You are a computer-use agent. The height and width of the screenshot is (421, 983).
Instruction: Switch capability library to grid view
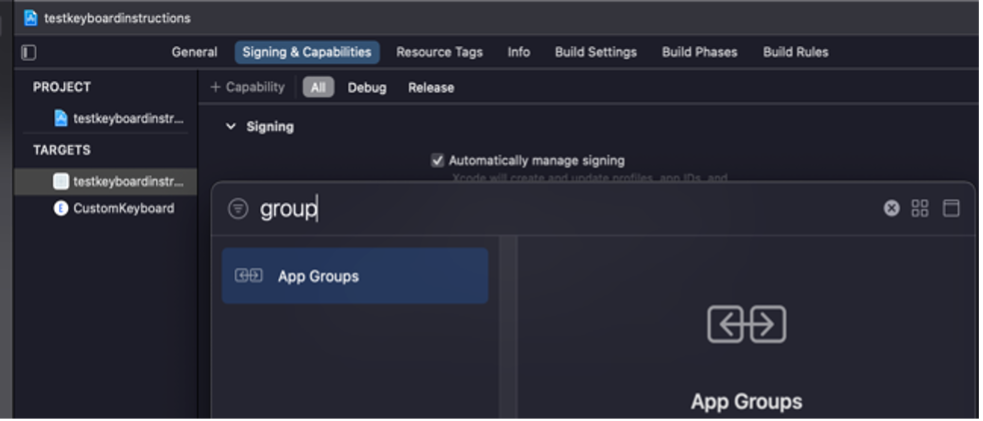(920, 208)
